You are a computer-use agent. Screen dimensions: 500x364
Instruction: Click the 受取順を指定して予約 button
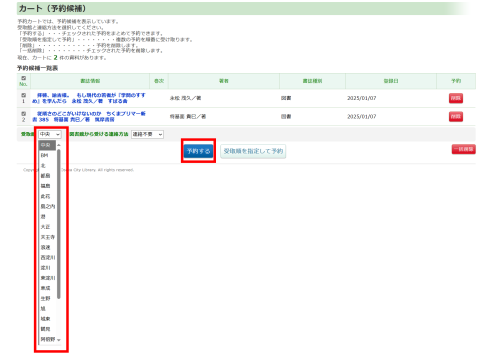253,151
